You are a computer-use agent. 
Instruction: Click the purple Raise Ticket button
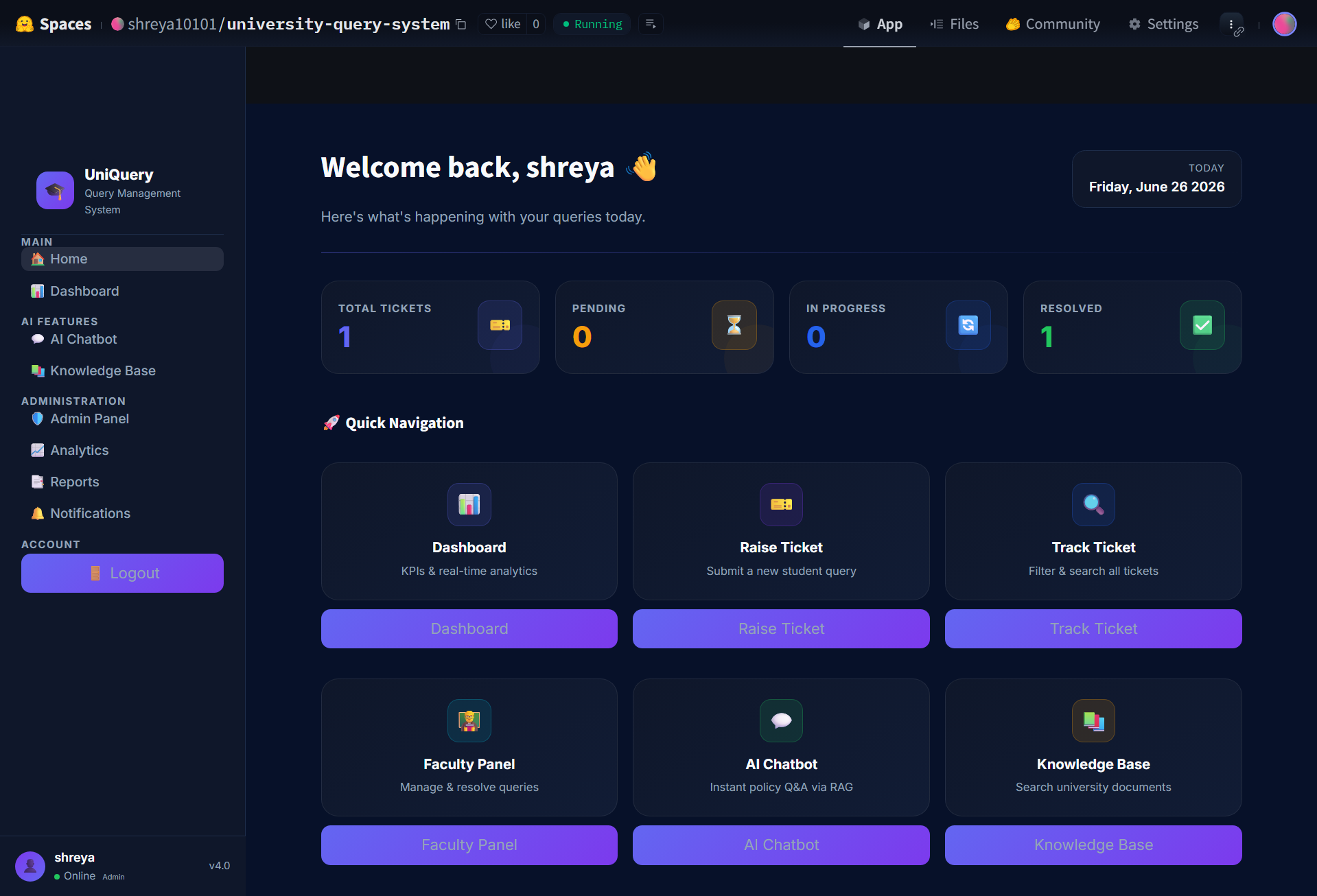pyautogui.click(x=781, y=628)
